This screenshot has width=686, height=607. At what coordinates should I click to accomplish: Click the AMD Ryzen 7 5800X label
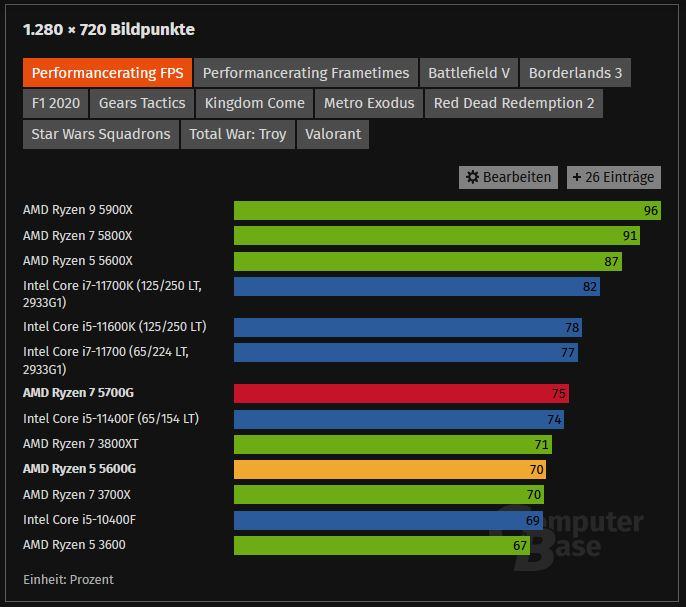(x=77, y=236)
